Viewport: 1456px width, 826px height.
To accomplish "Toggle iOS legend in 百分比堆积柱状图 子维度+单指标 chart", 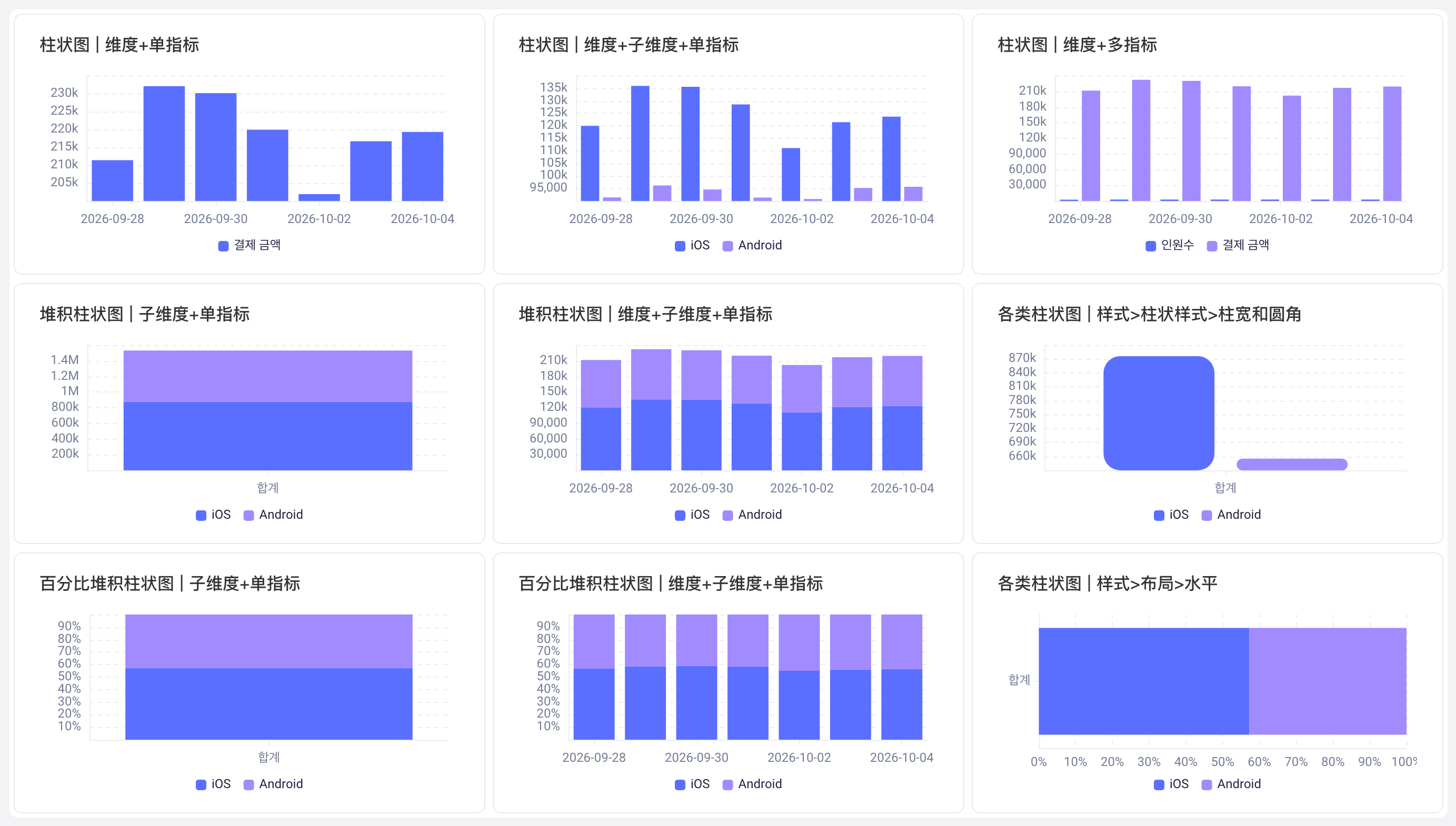I will click(213, 784).
